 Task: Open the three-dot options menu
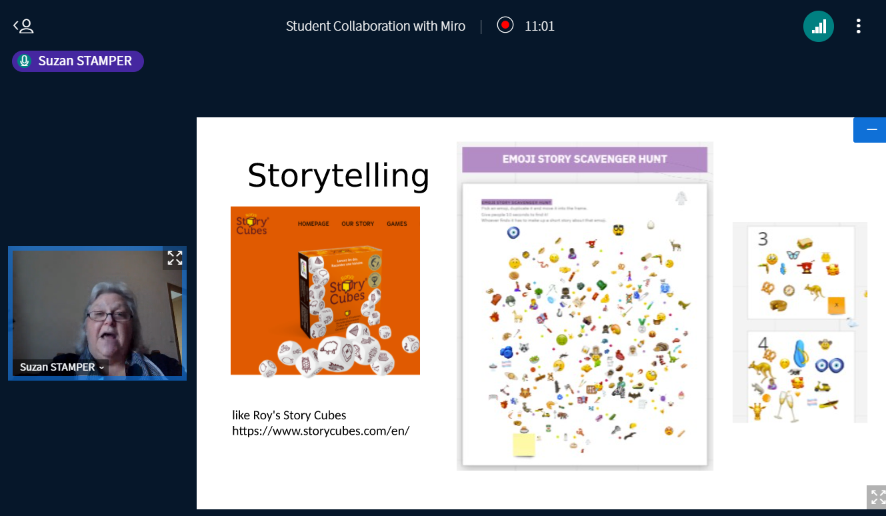click(858, 26)
